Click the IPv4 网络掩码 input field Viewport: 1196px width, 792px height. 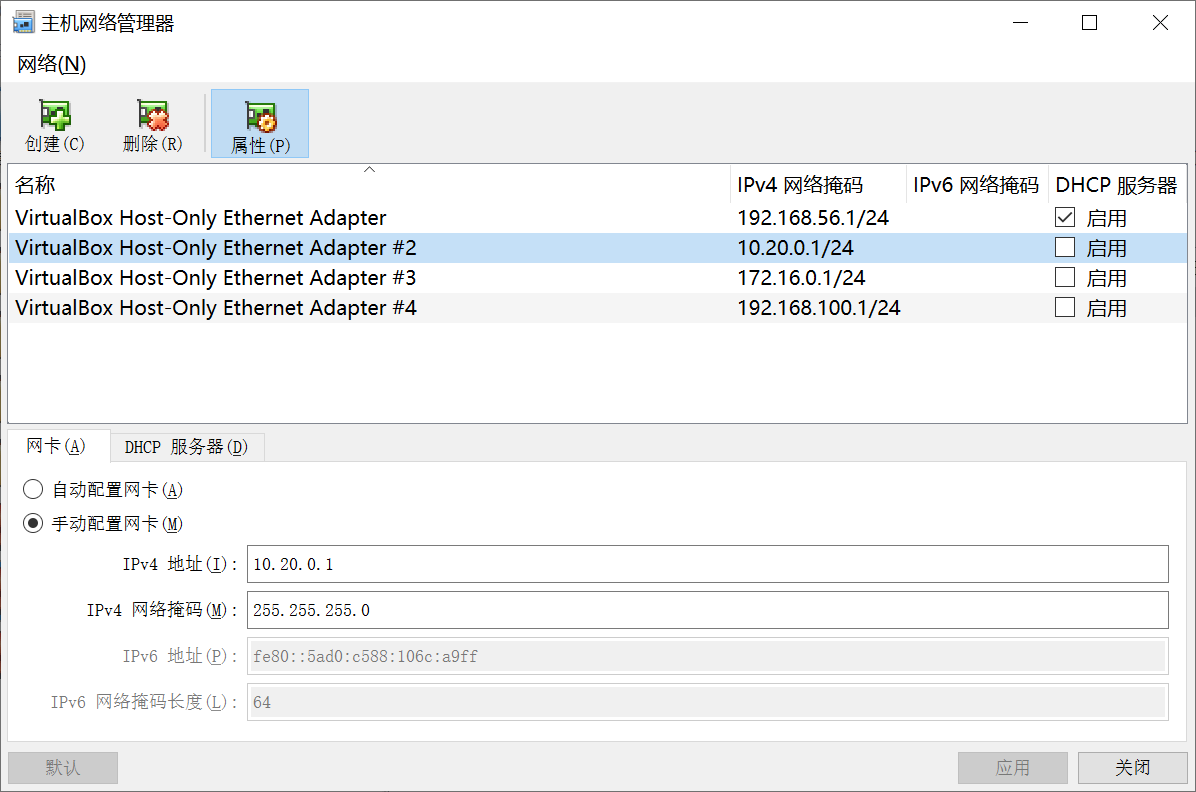708,610
